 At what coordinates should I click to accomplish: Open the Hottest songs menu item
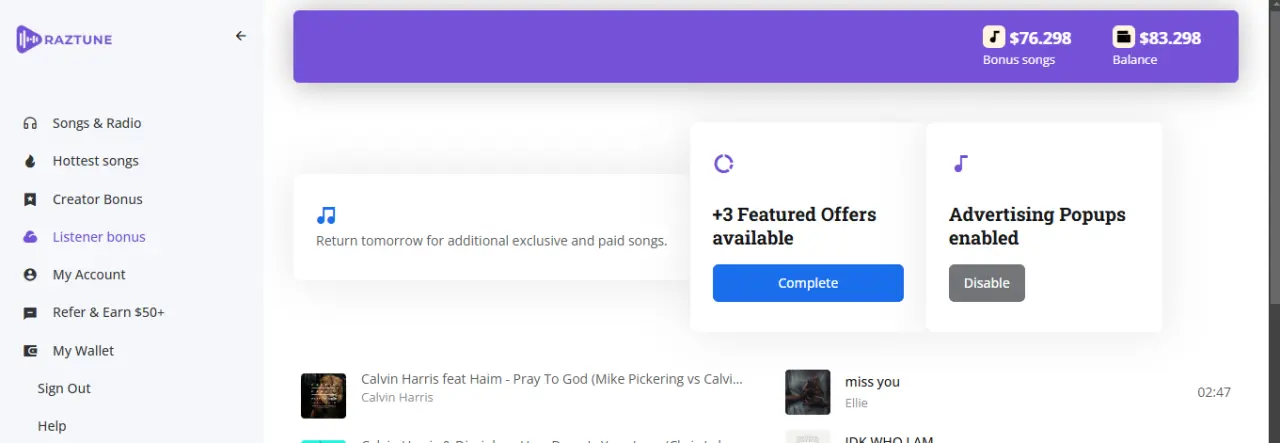click(95, 161)
